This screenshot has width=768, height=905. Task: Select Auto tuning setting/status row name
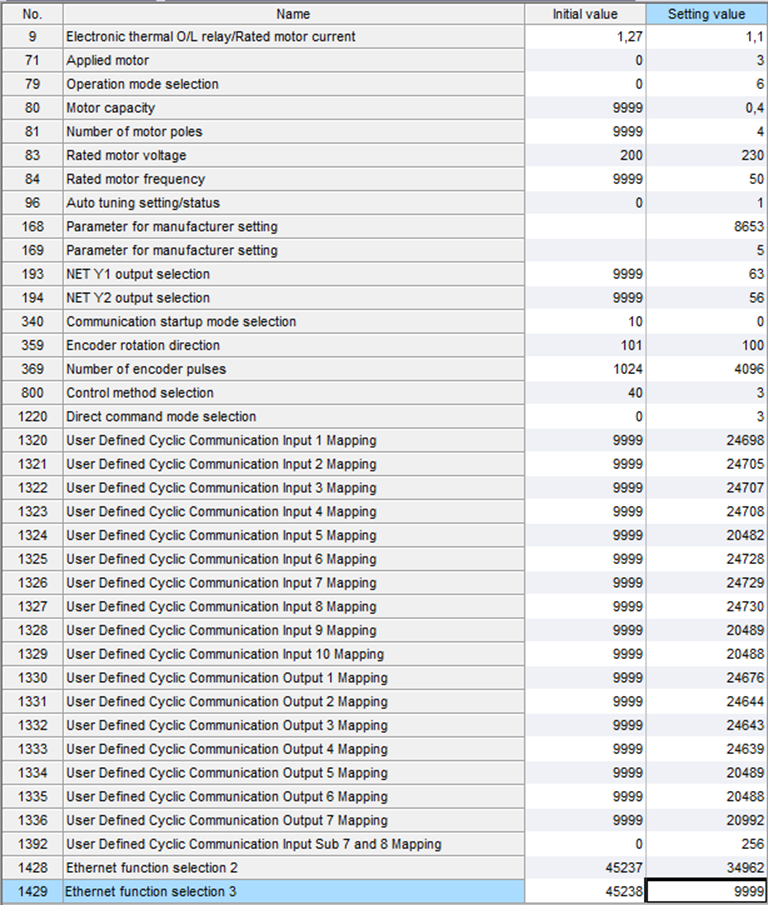click(293, 203)
